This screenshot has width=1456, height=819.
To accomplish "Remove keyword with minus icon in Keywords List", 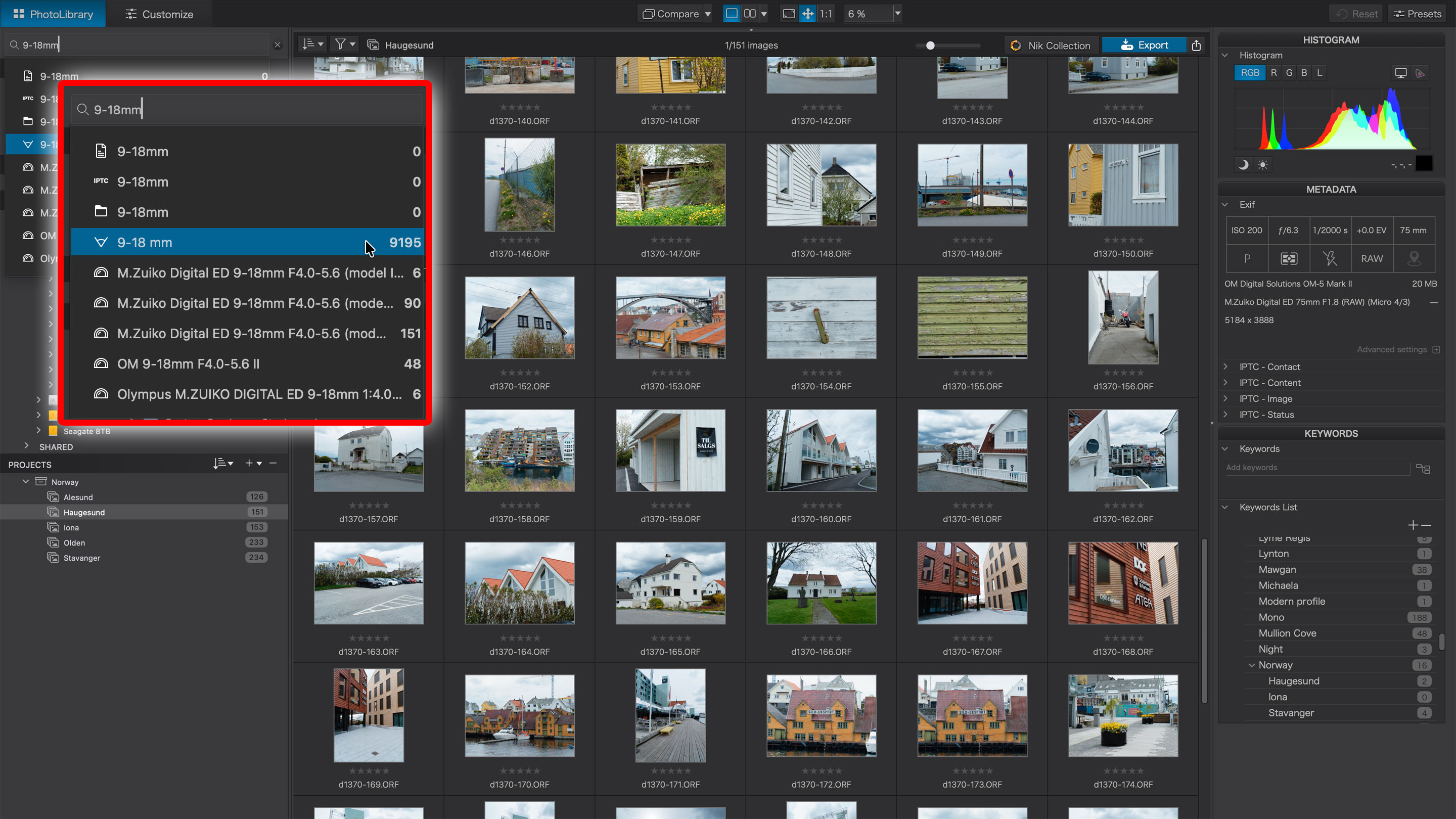I will [1426, 525].
